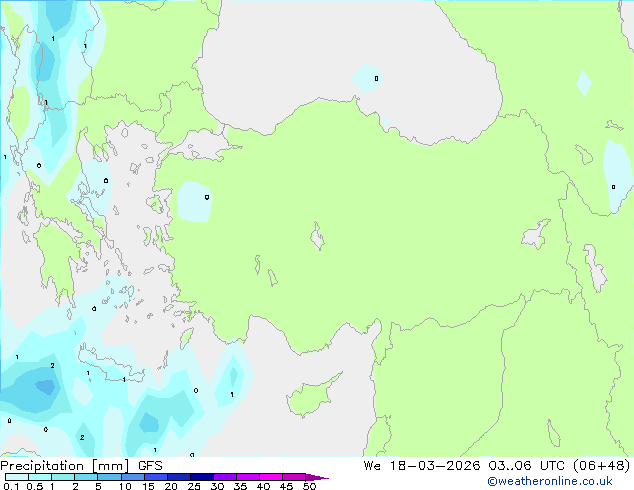Click the '40' legend label
The image size is (634, 490).
263,486
